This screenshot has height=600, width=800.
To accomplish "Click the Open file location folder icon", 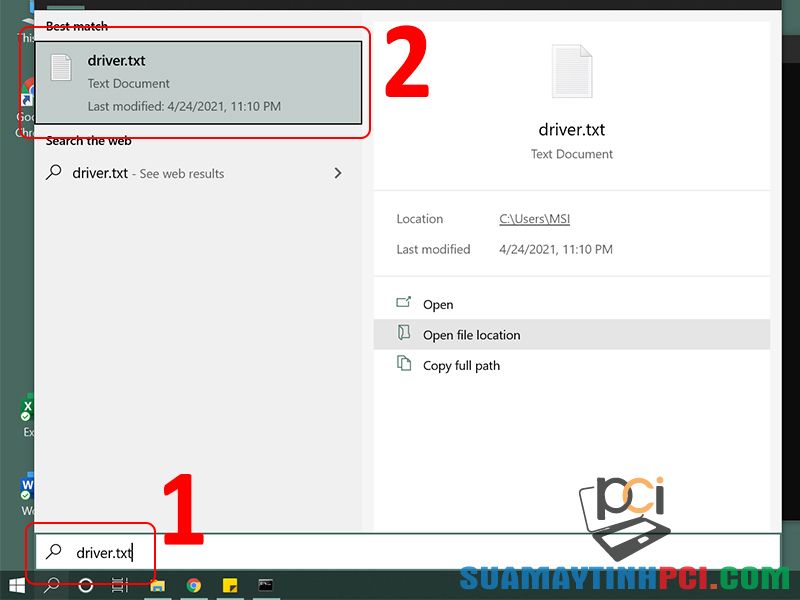I will click(404, 333).
